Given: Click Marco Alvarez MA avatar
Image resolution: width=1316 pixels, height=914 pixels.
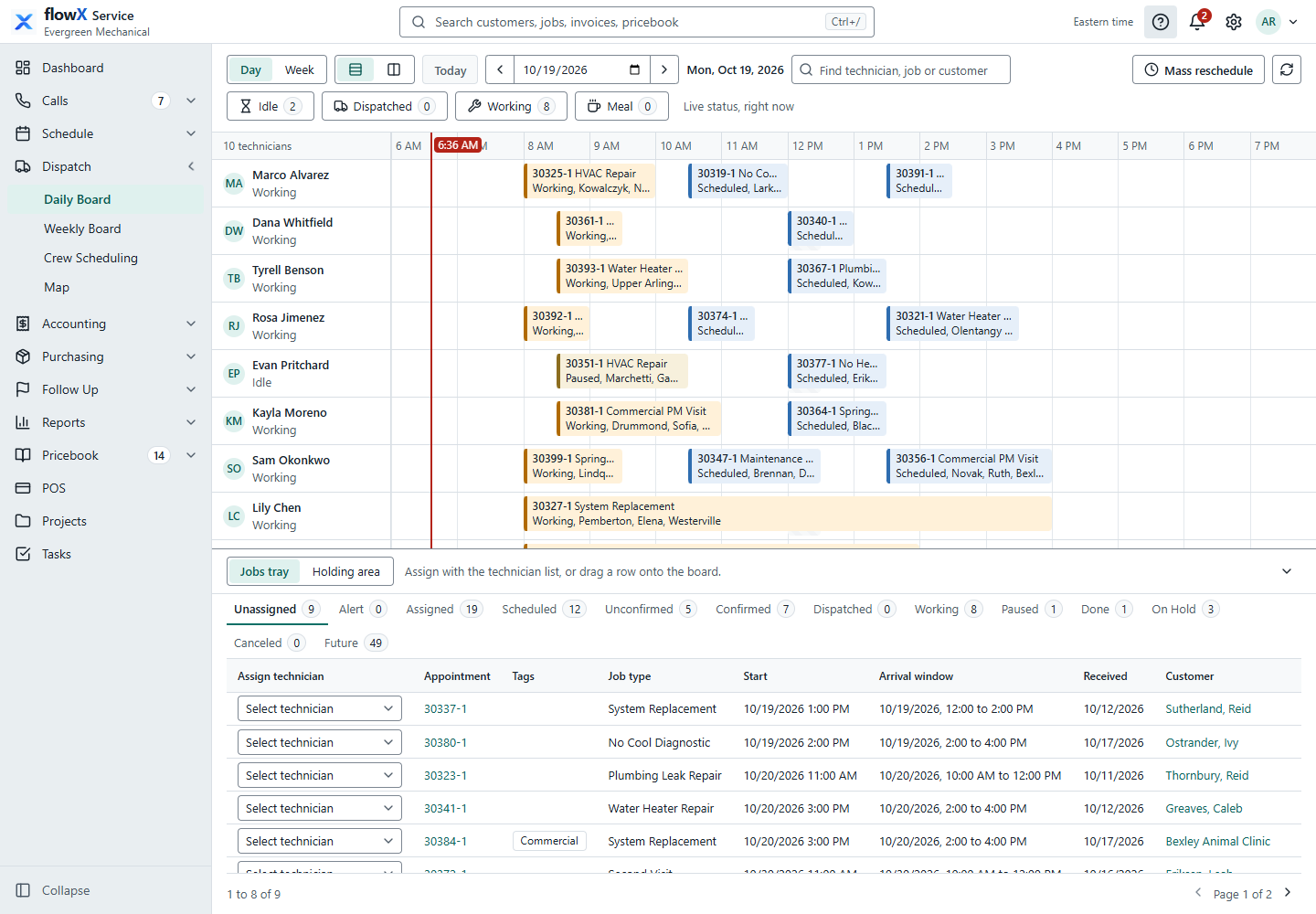Looking at the screenshot, I should pos(234,184).
